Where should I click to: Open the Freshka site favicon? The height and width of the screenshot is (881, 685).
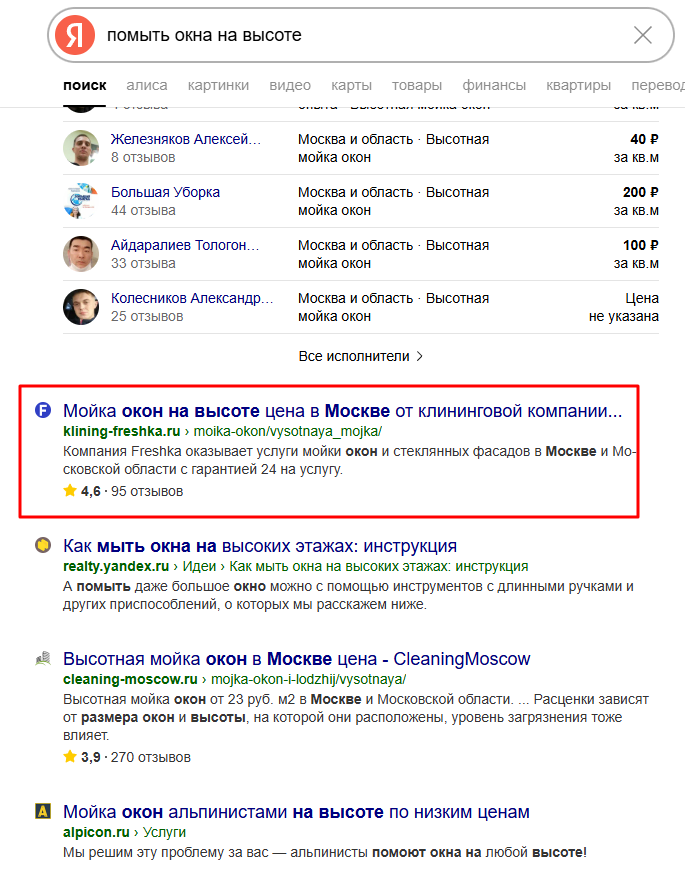point(43,411)
